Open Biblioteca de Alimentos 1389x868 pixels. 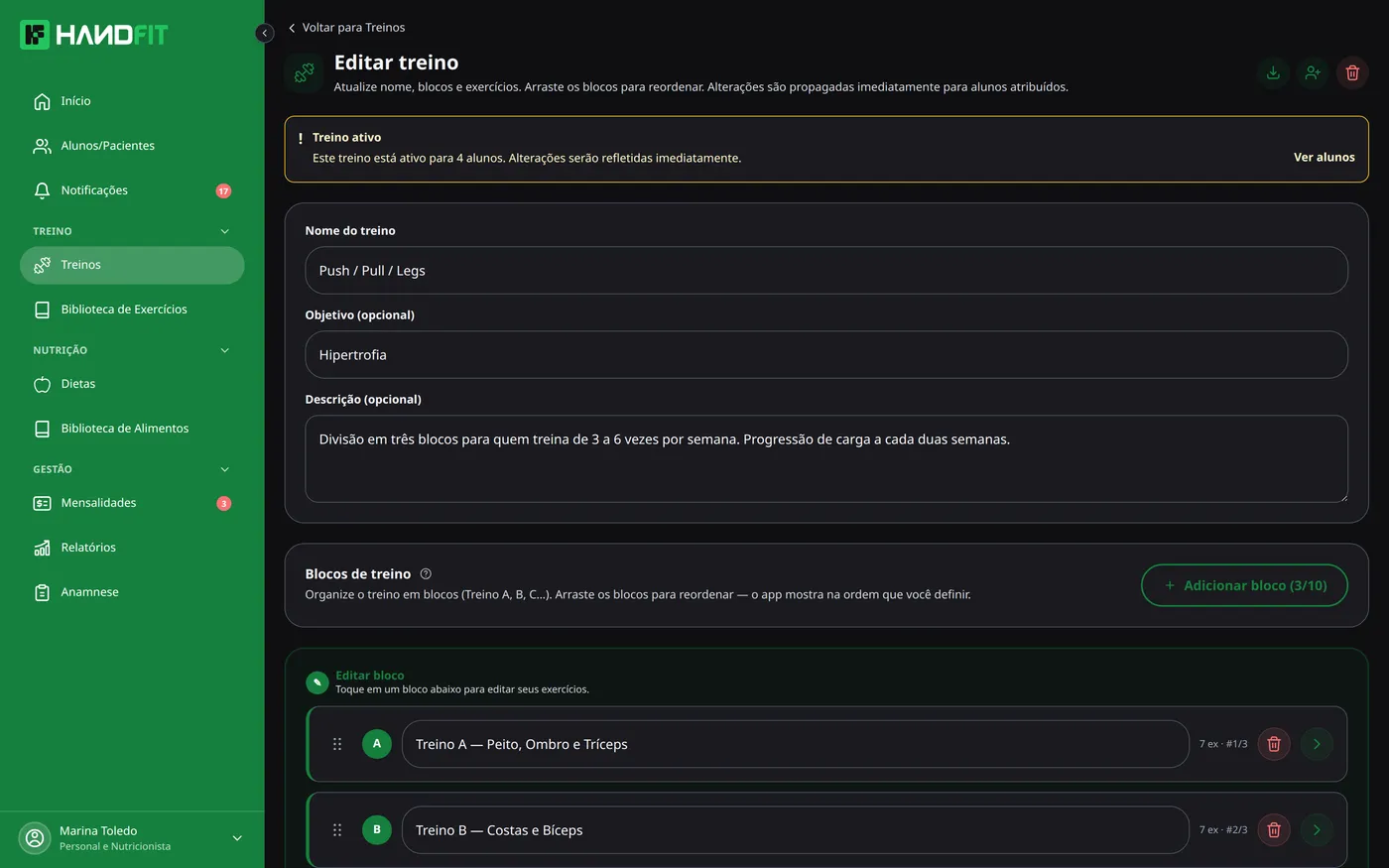click(x=132, y=429)
